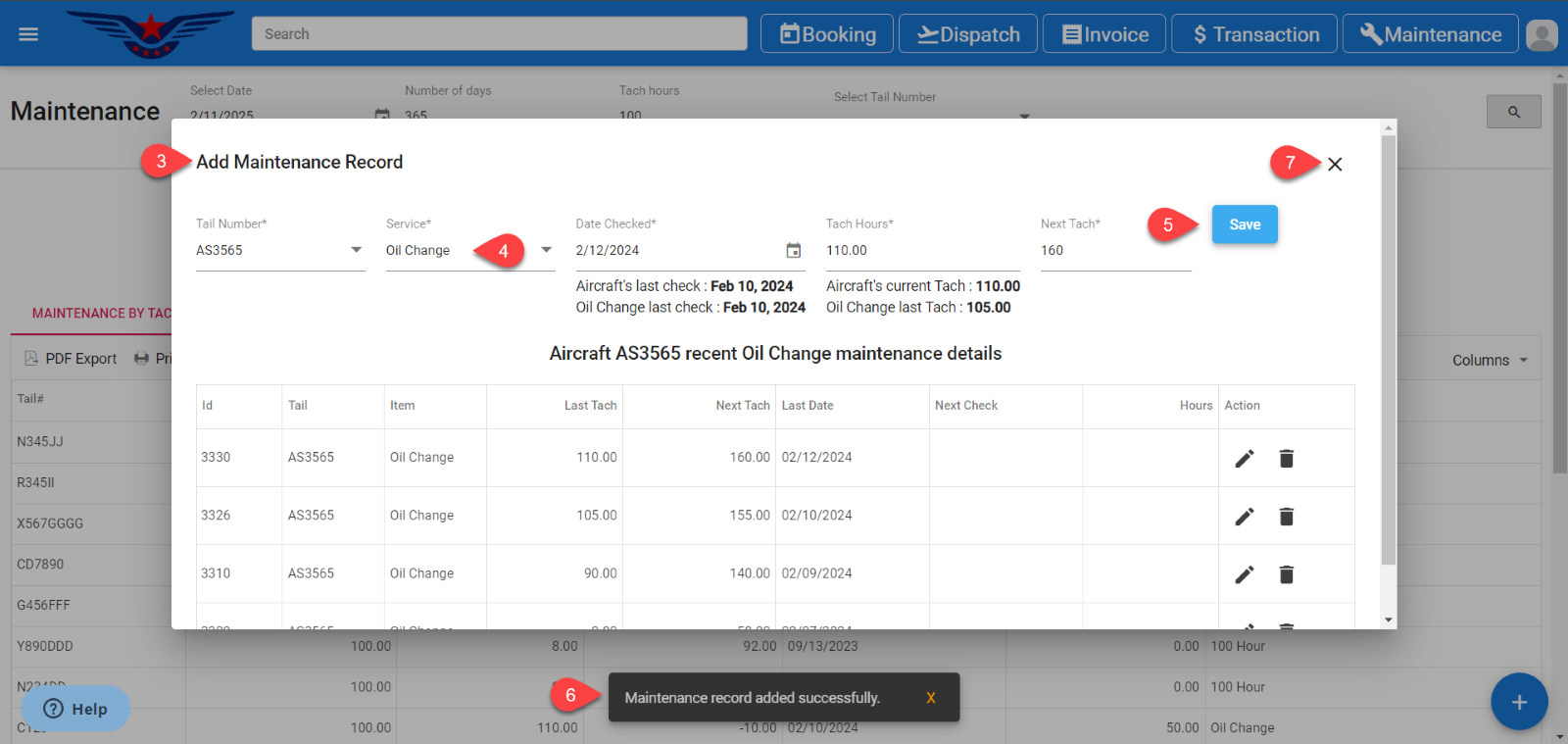Click the PDF Export button

click(71, 359)
